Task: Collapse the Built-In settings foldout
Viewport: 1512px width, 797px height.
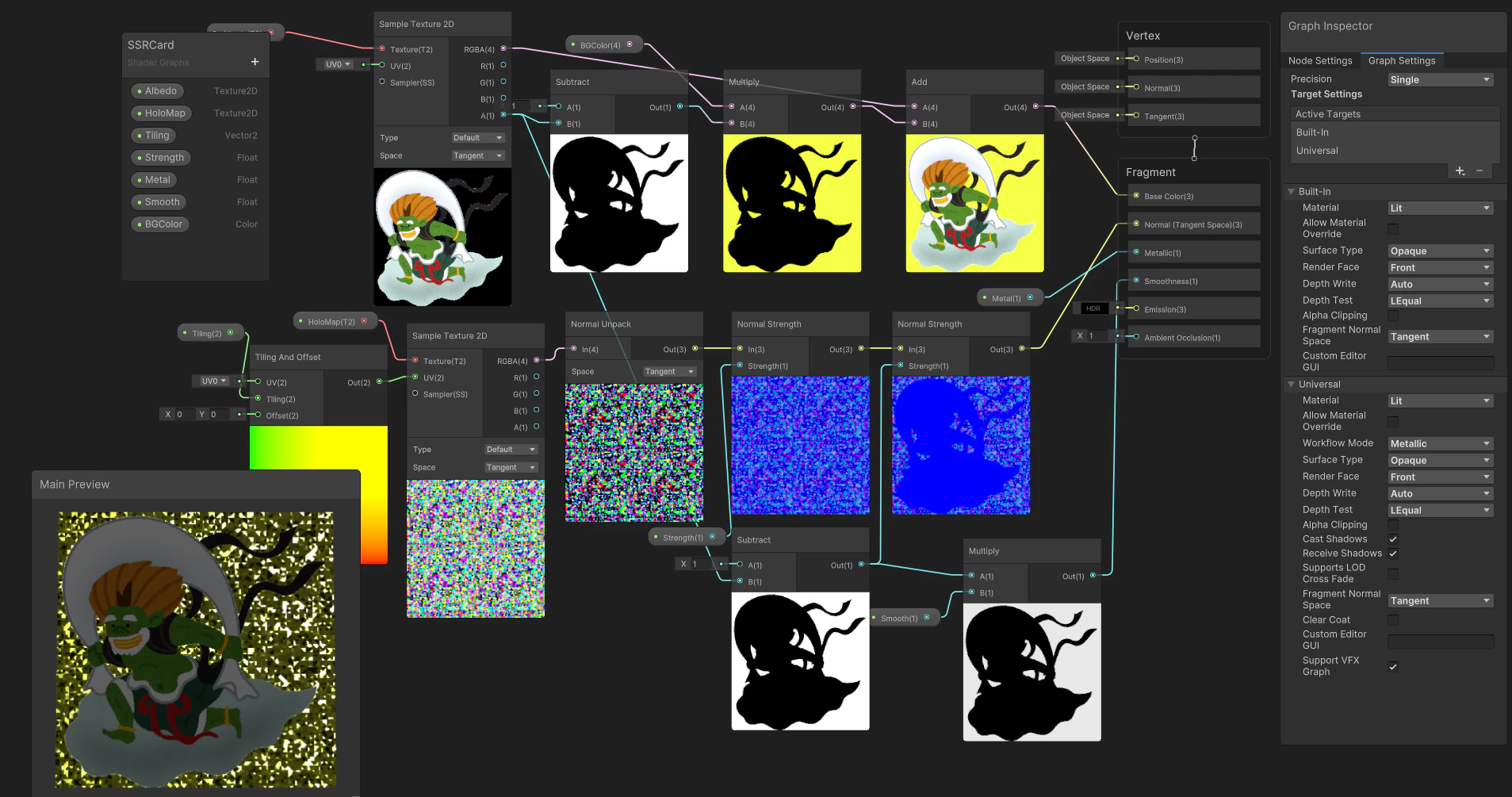Action: pyautogui.click(x=1291, y=192)
